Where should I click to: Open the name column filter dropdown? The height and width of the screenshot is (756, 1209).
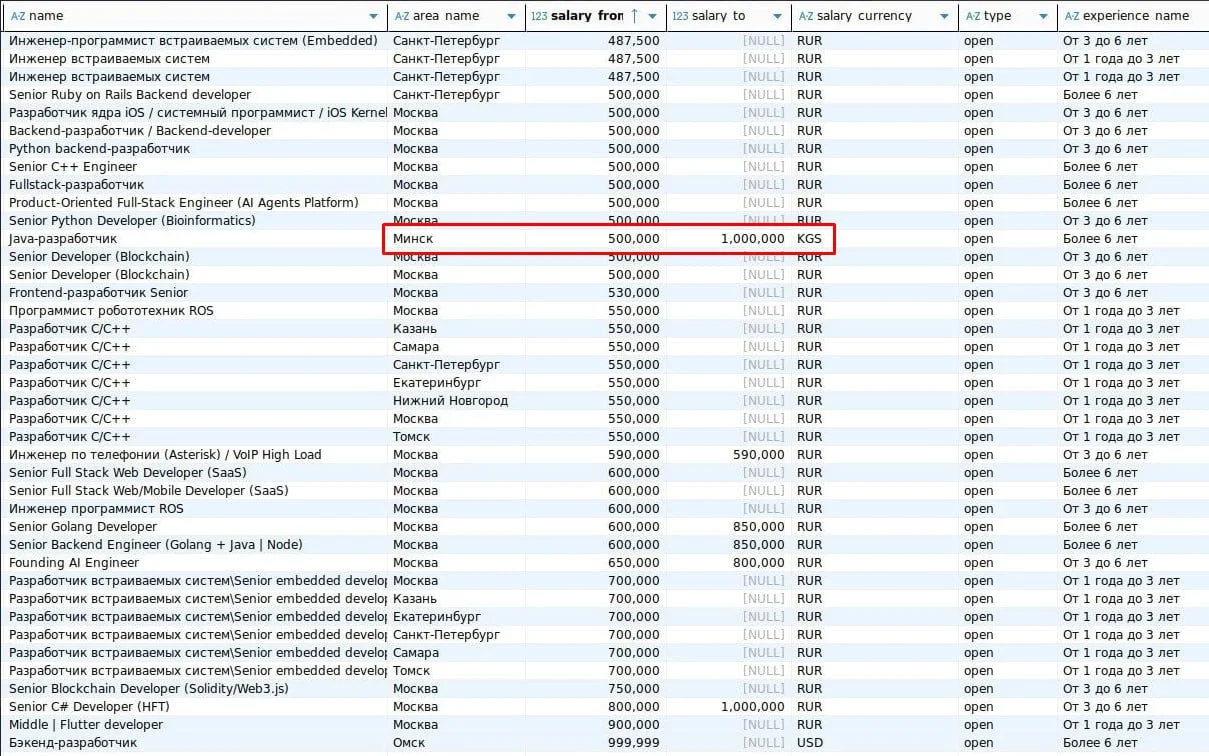374,16
